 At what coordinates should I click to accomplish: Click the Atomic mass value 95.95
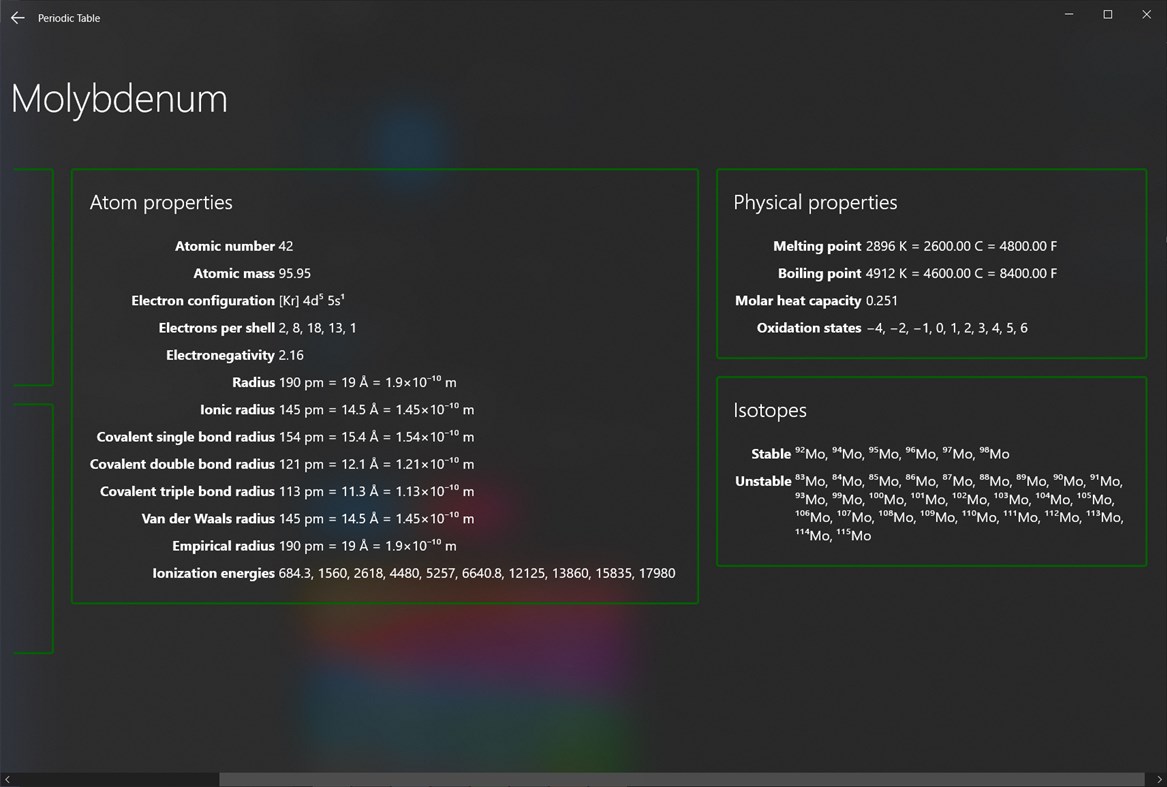(295, 273)
